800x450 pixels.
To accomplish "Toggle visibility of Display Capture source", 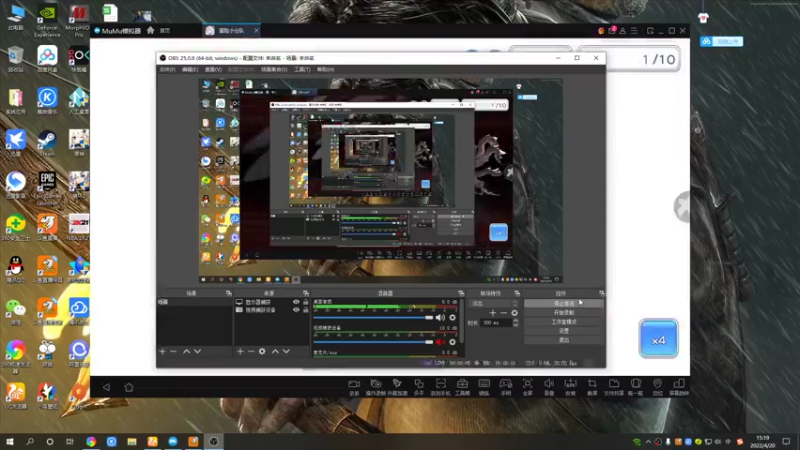I will (296, 302).
